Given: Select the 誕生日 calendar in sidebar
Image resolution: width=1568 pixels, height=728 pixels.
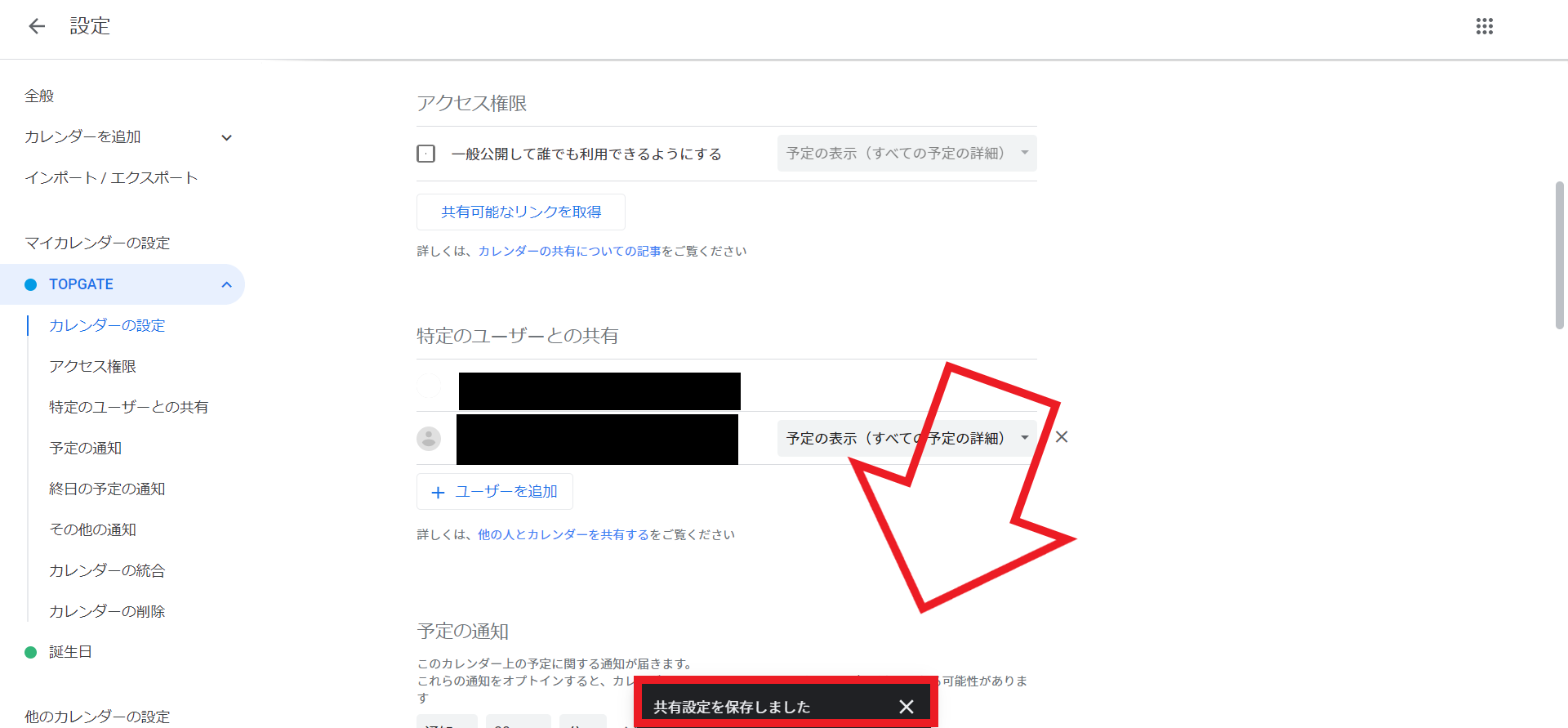Looking at the screenshot, I should click(70, 652).
